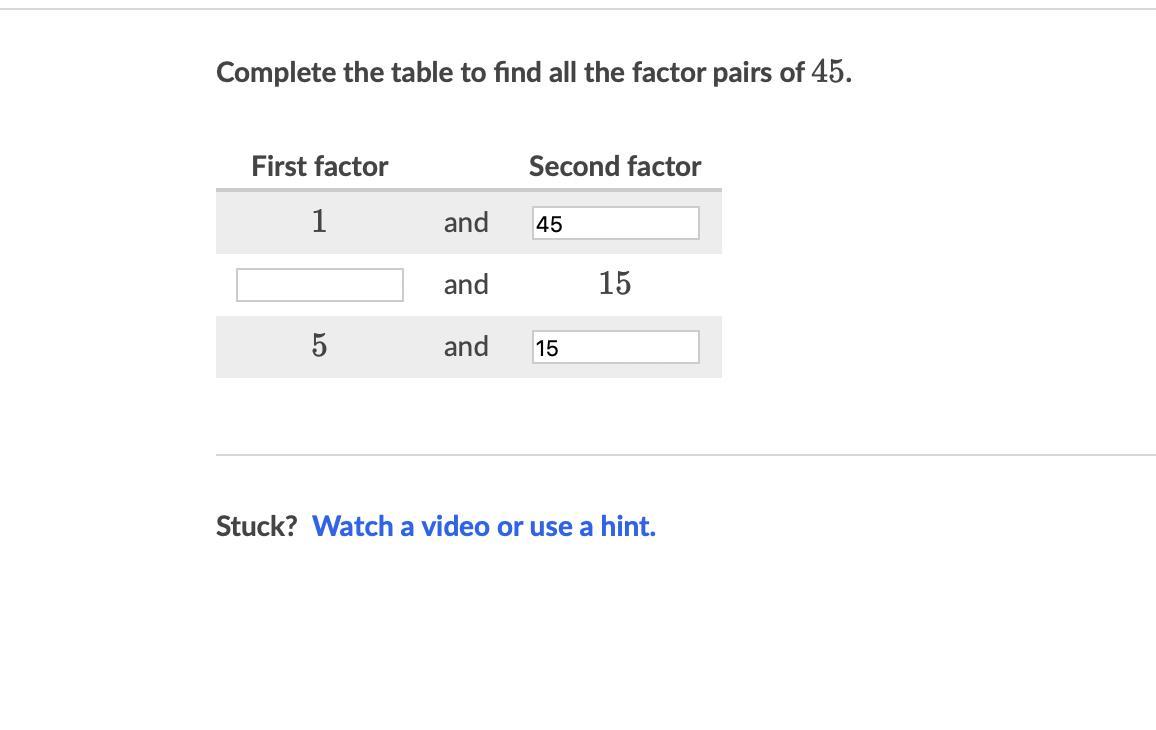The height and width of the screenshot is (730, 1156).
Task: Open the 'Watch a video or use a hint' link
Action: 484,526
